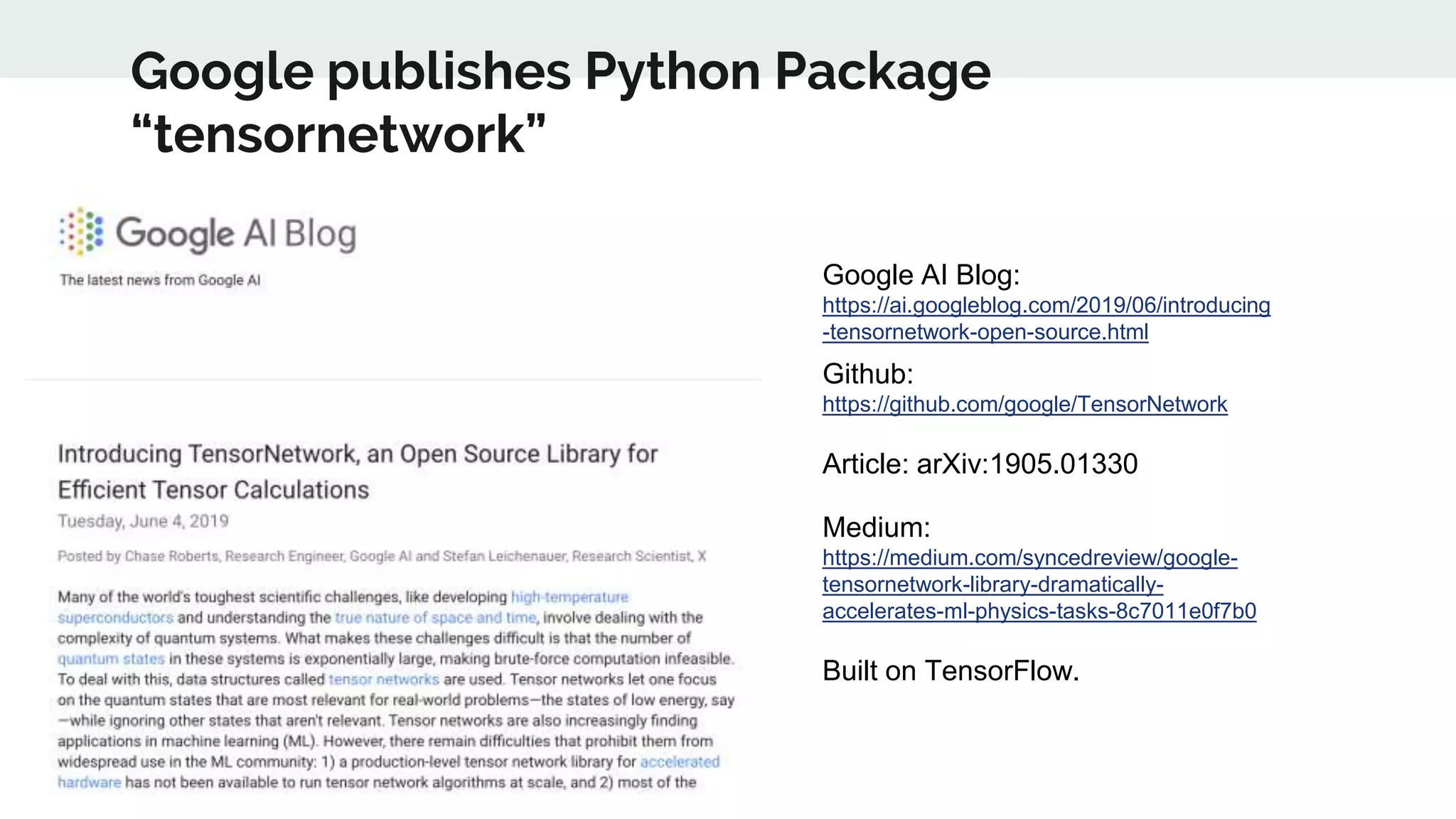Open the Google AI Blog URL link
1456x819 pixels.
(x=1046, y=306)
